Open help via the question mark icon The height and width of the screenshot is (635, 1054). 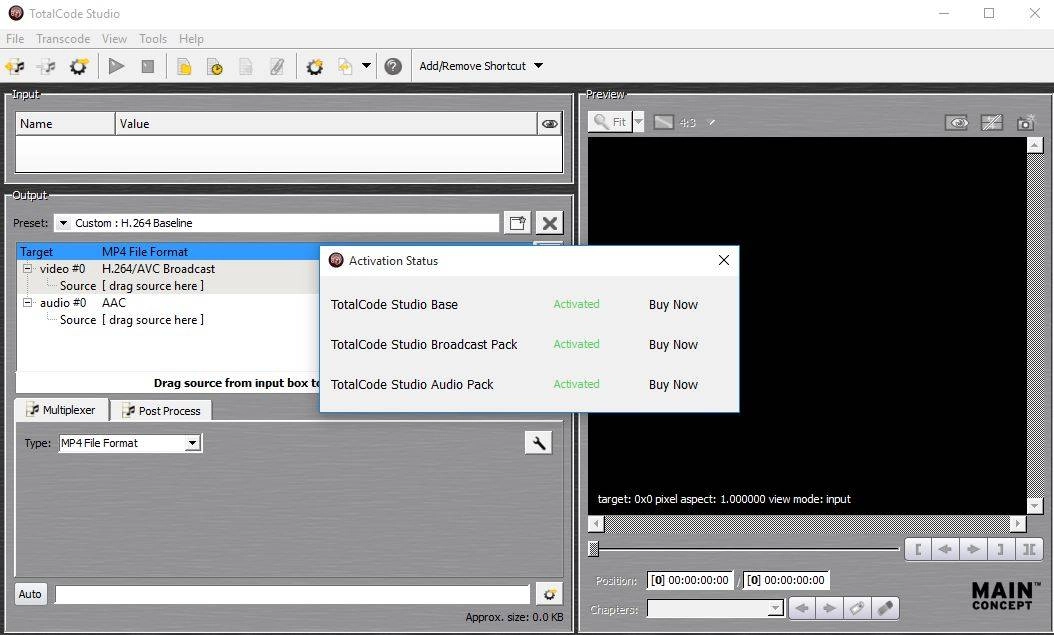393,66
